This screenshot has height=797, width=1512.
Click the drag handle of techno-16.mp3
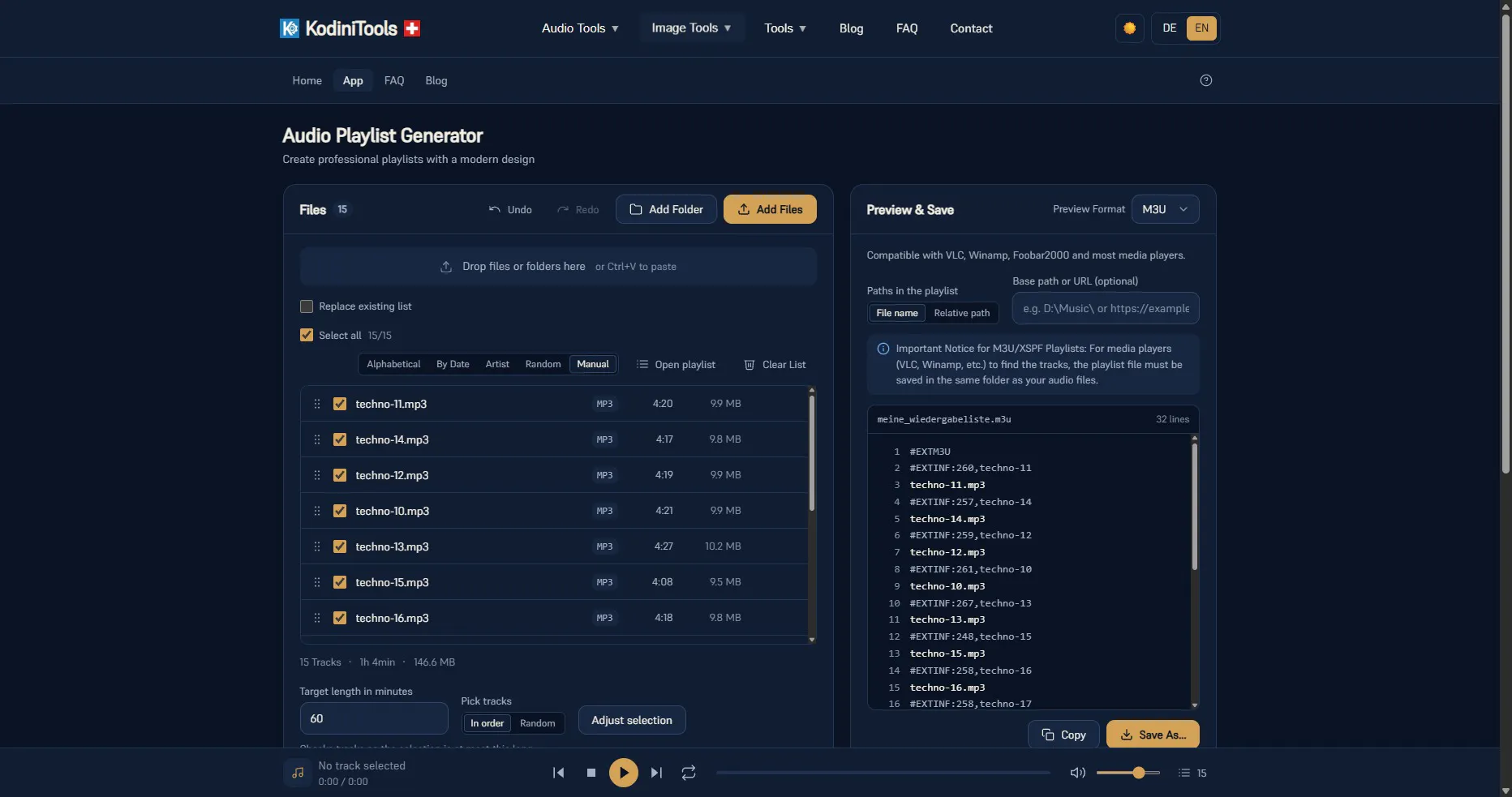click(317, 618)
